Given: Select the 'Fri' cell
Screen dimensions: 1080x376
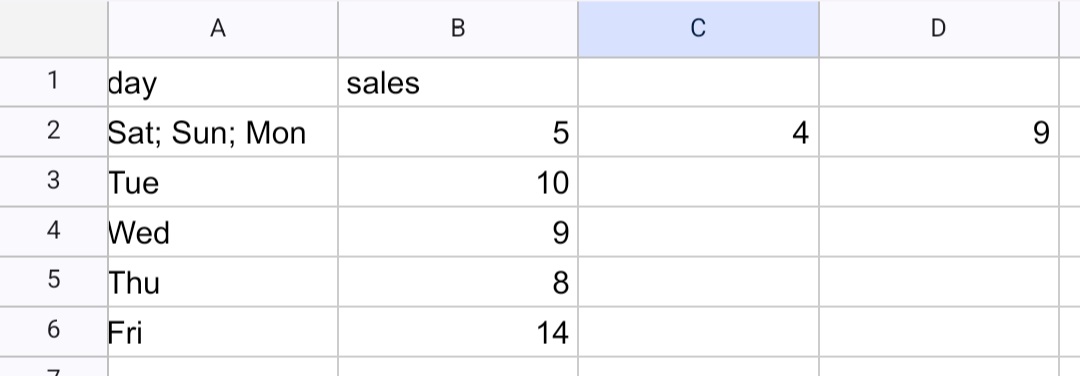Looking at the screenshot, I should pos(222,332).
